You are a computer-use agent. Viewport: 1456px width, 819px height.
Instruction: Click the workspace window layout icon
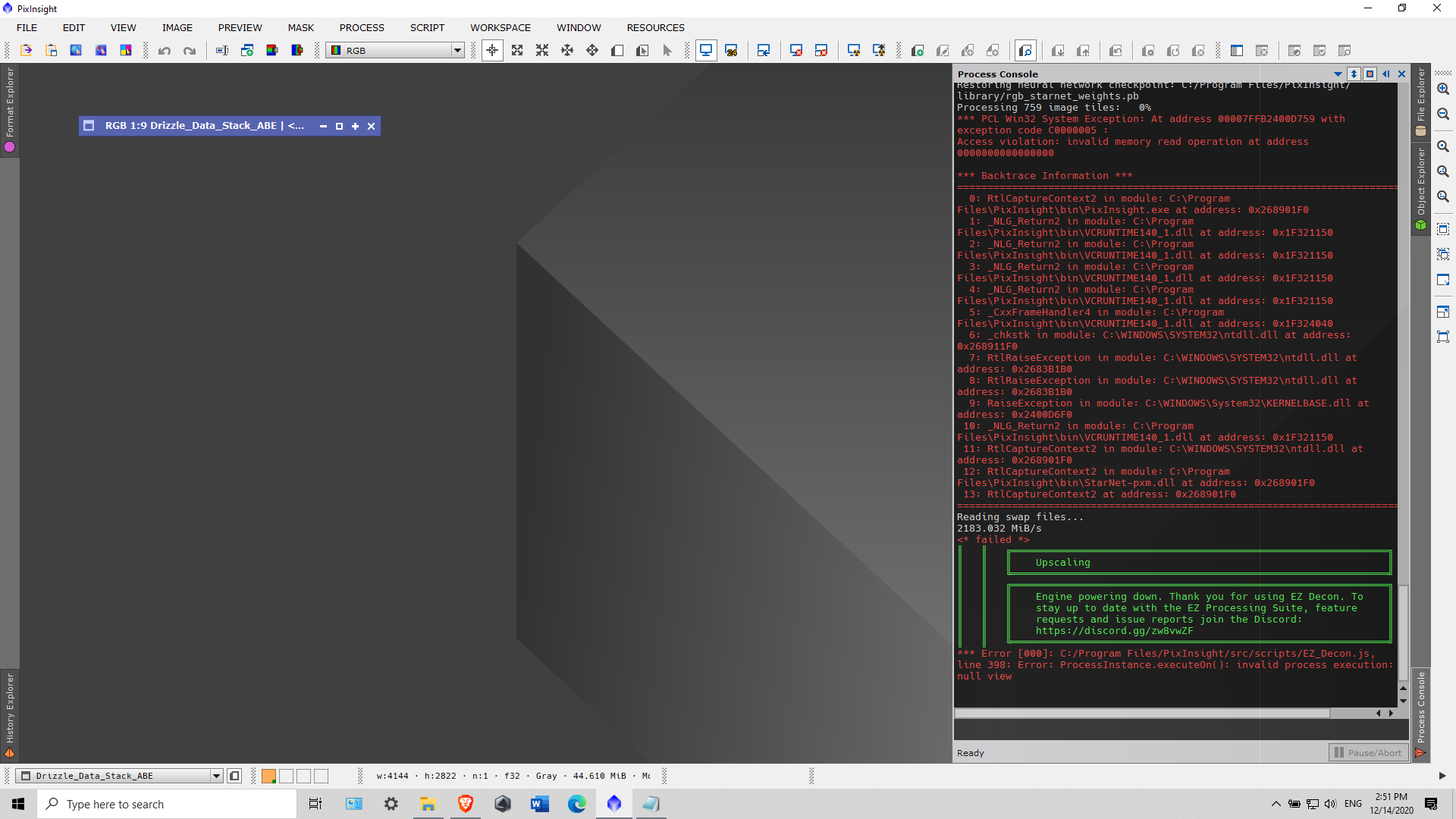(1237, 50)
